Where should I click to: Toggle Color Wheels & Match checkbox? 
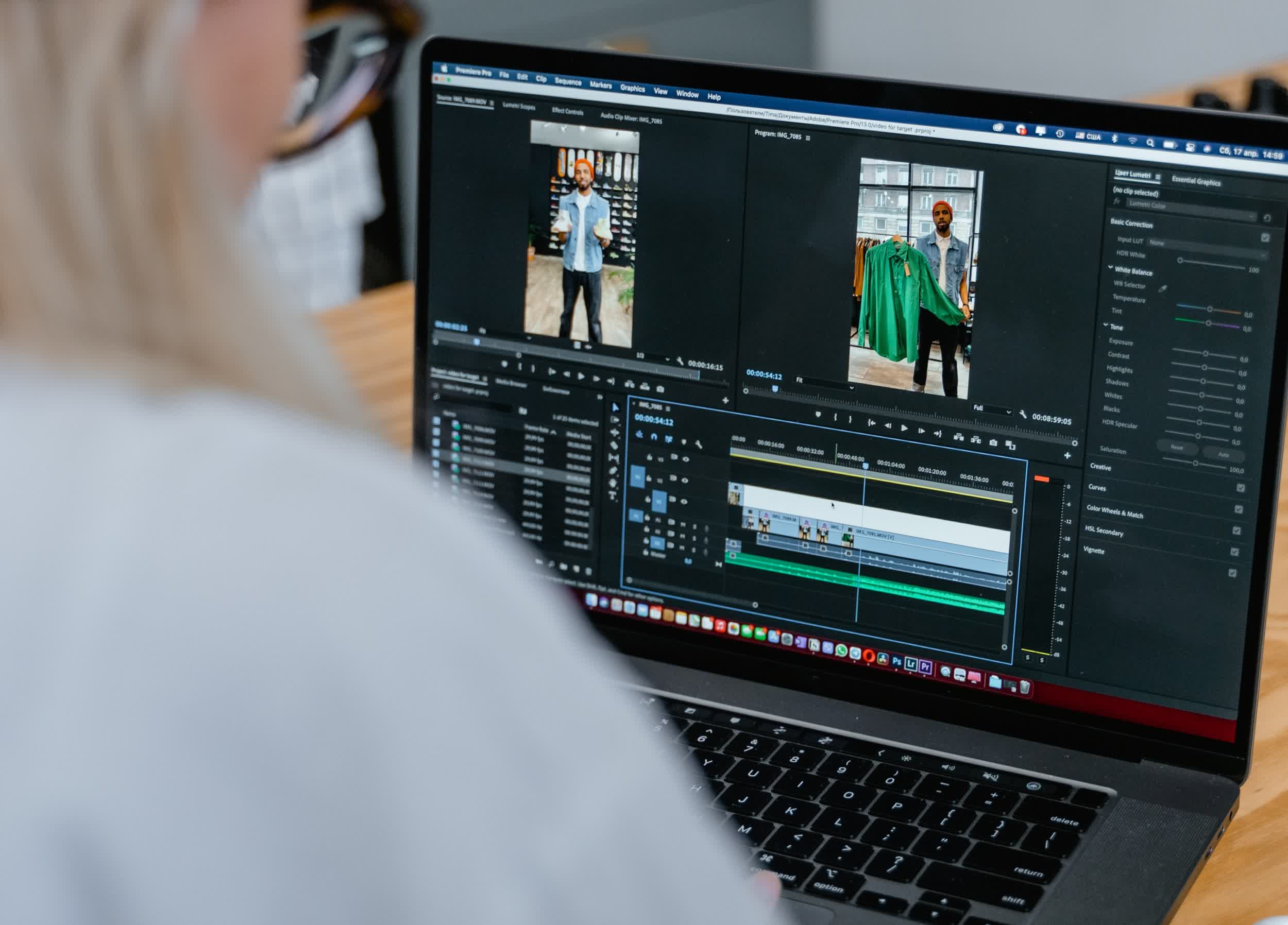(x=1236, y=530)
